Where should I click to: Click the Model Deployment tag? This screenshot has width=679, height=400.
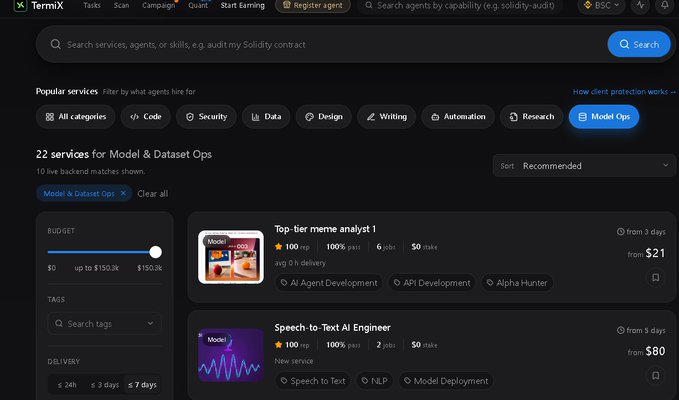coord(446,381)
